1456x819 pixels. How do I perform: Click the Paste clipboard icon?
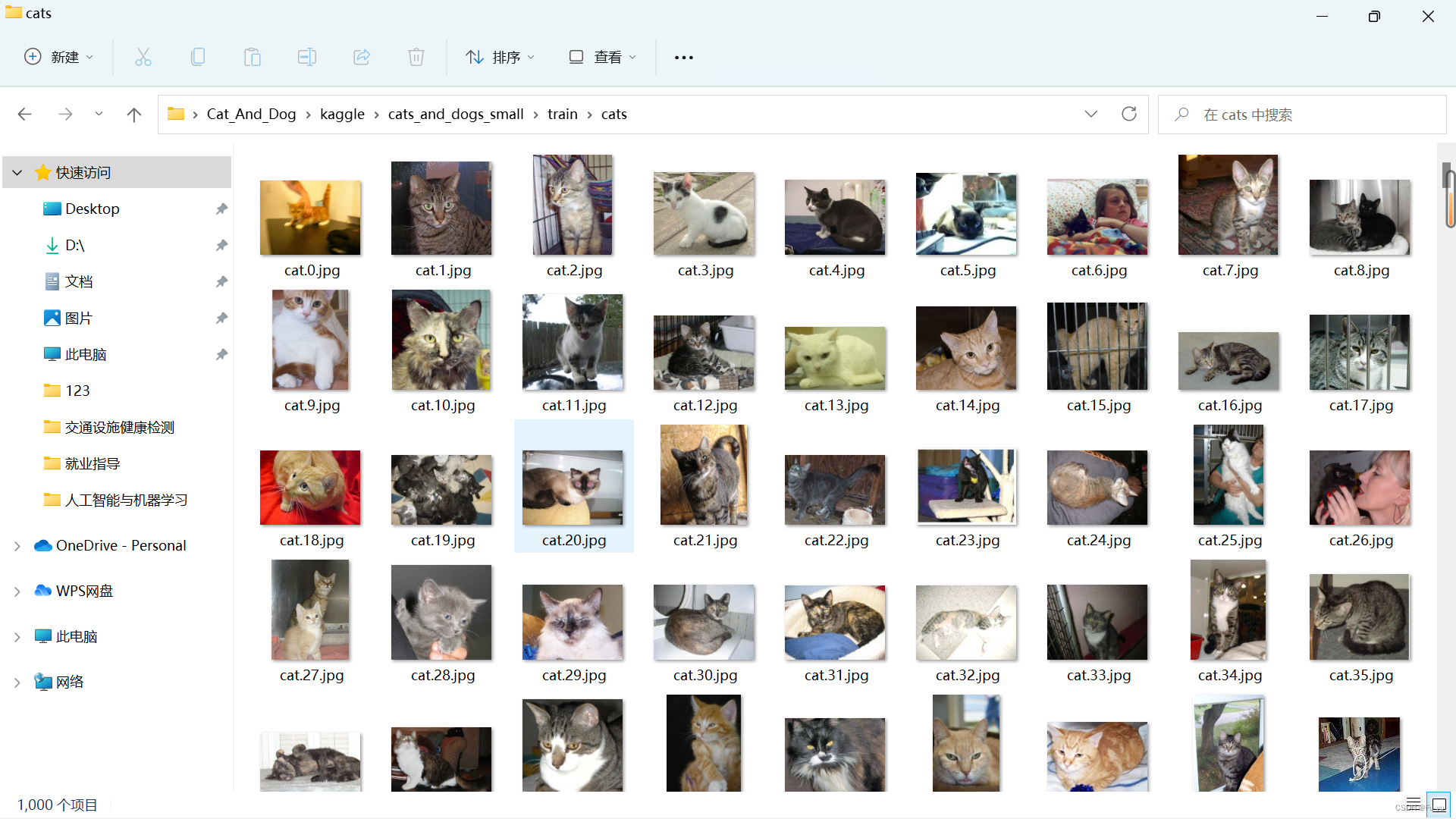pos(253,57)
